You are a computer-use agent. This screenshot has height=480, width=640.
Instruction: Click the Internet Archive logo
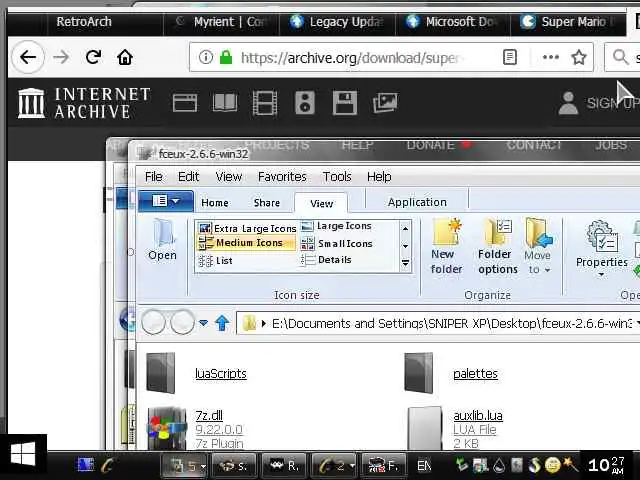pyautogui.click(x=84, y=103)
